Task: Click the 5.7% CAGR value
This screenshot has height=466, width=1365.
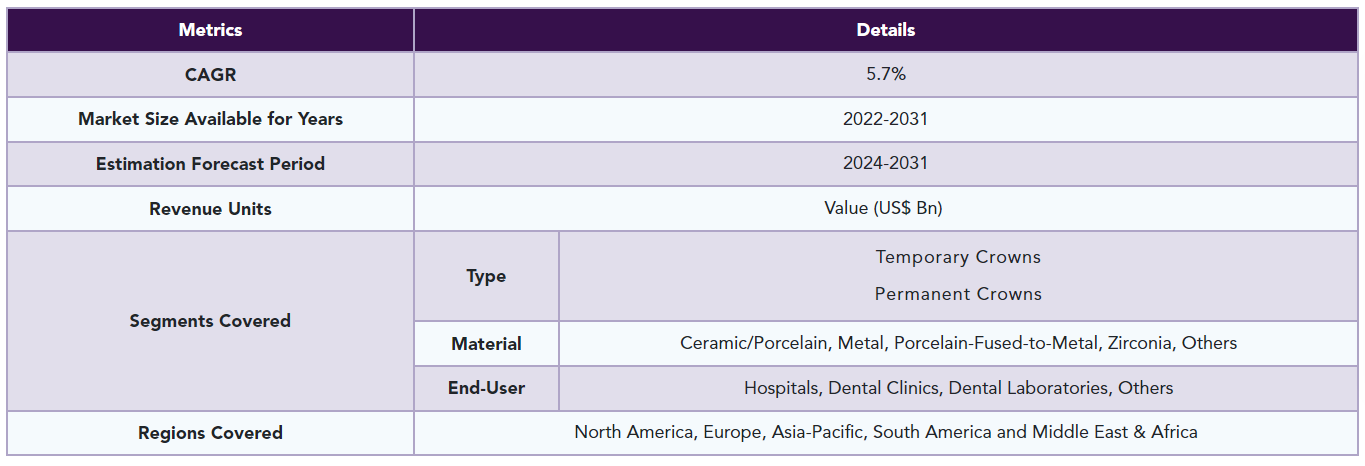Action: pyautogui.click(x=886, y=75)
